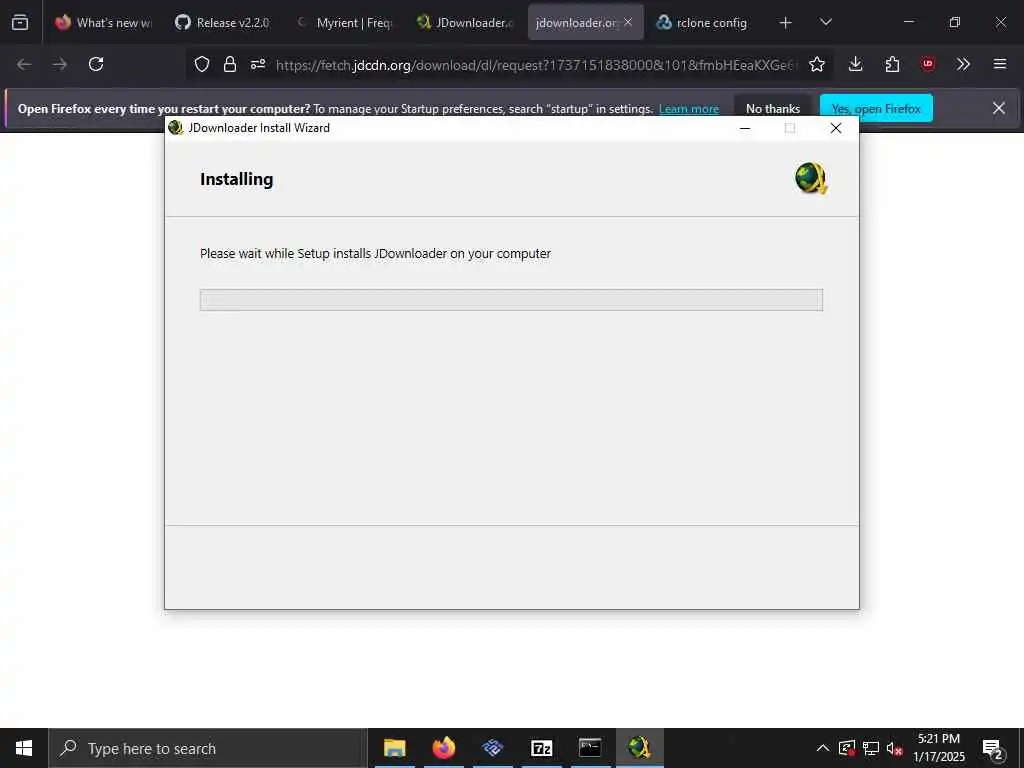Open a new browser tab
The height and width of the screenshot is (768, 1024).
pyautogui.click(x=786, y=23)
